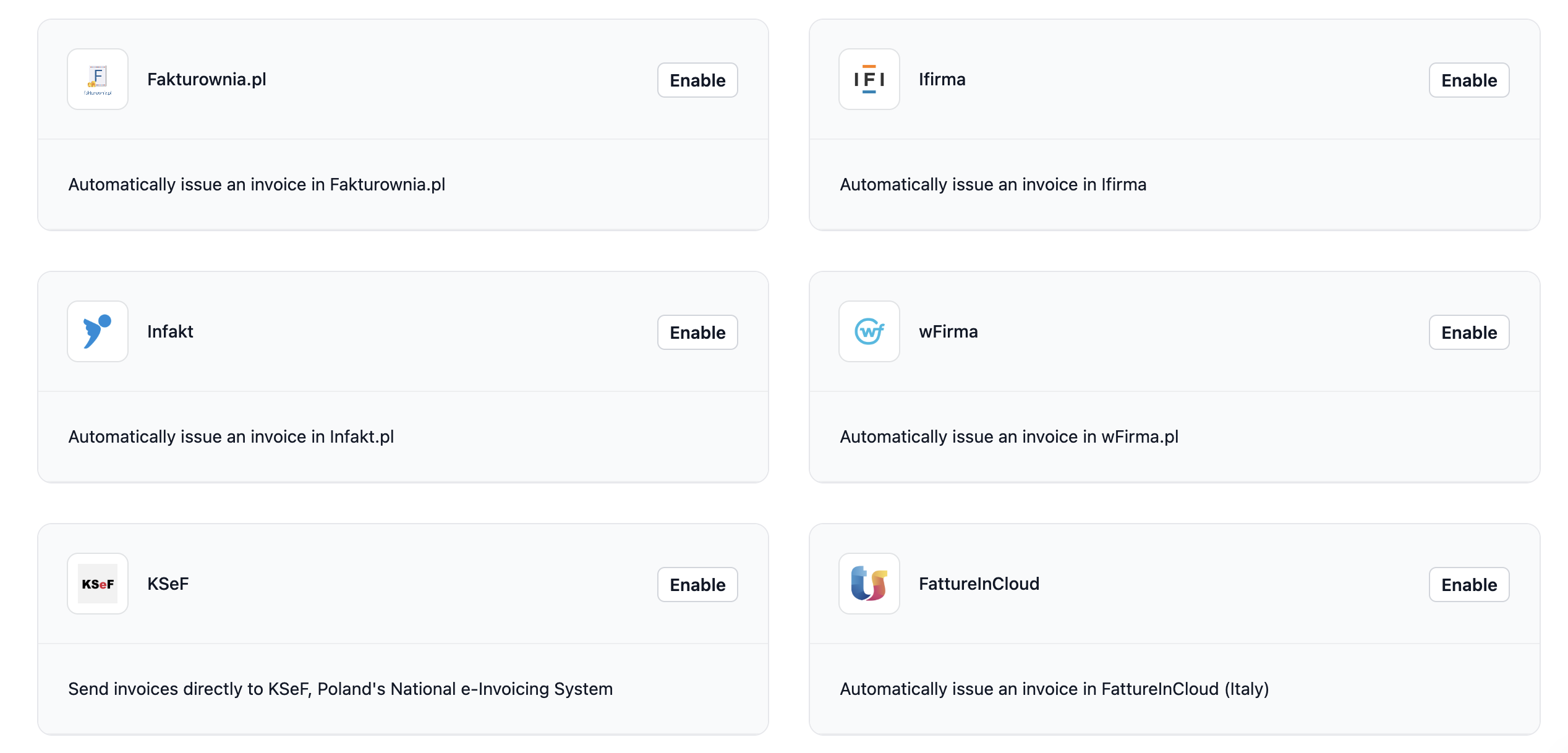
Task: Select the Ifirma title text
Action: click(x=942, y=79)
